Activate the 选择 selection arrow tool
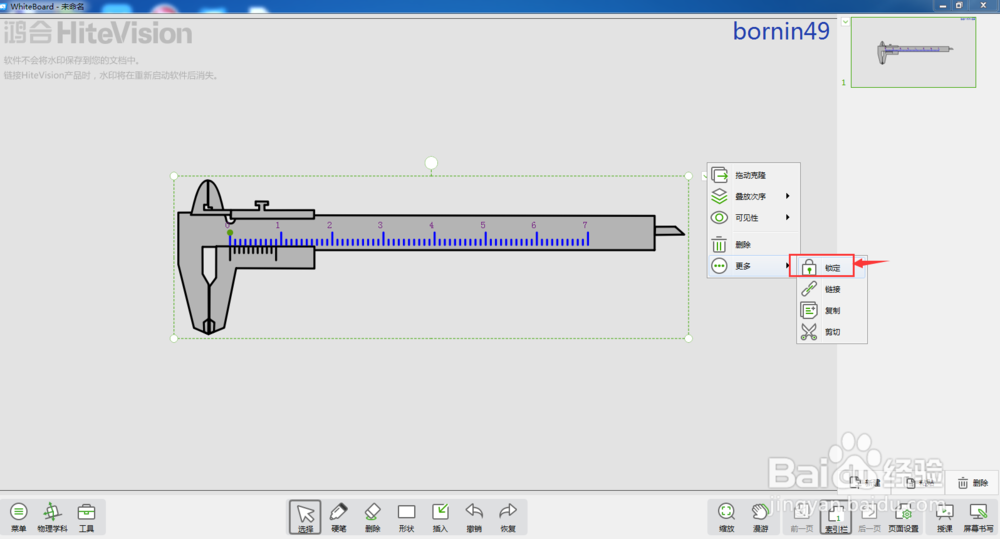Viewport: 1000px width, 539px height. (305, 517)
